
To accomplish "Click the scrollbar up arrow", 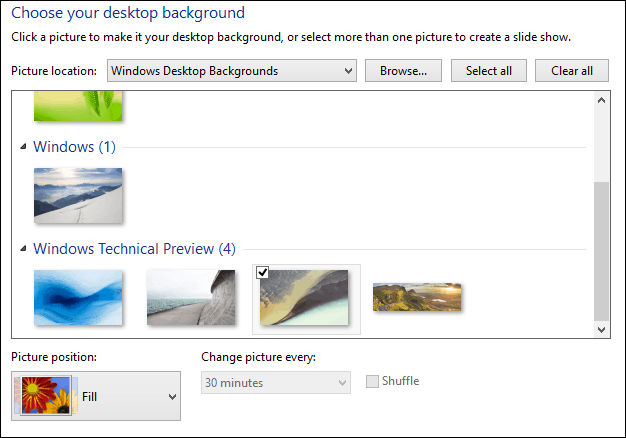I will (601, 100).
